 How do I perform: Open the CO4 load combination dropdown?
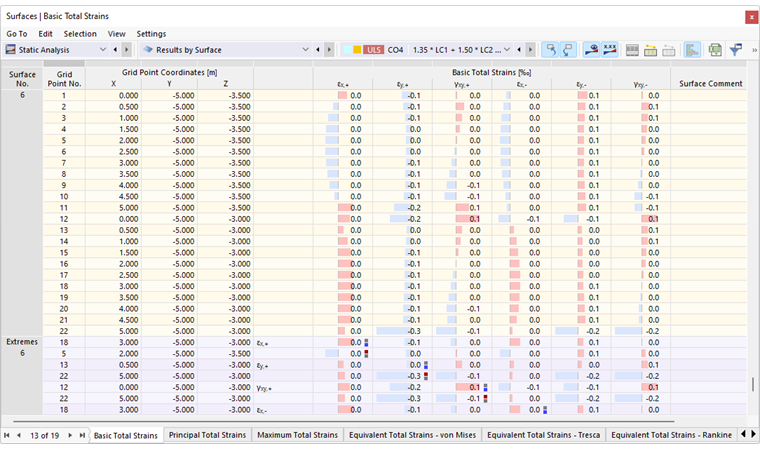(507, 49)
